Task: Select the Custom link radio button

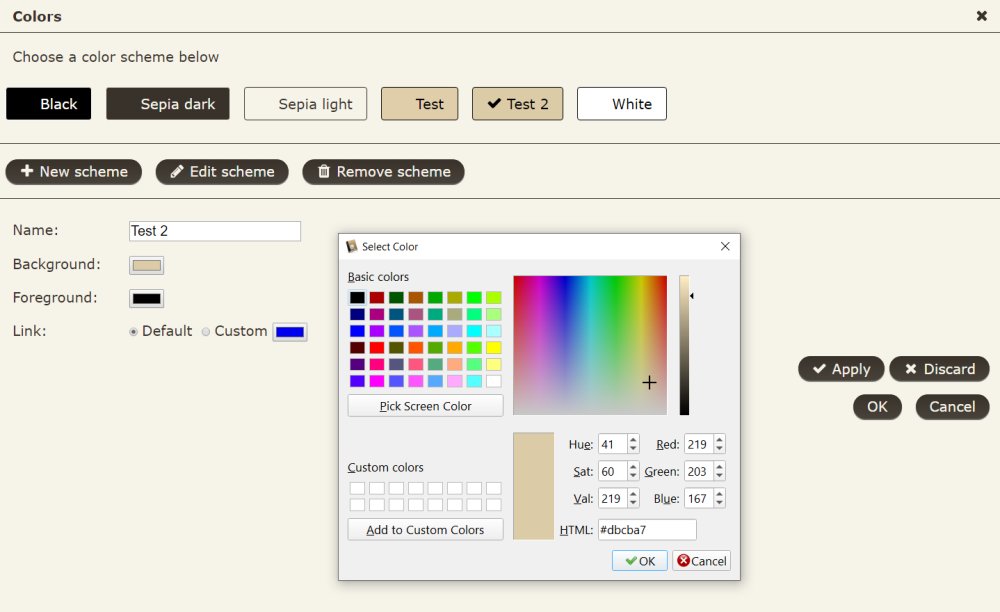Action: (206, 332)
